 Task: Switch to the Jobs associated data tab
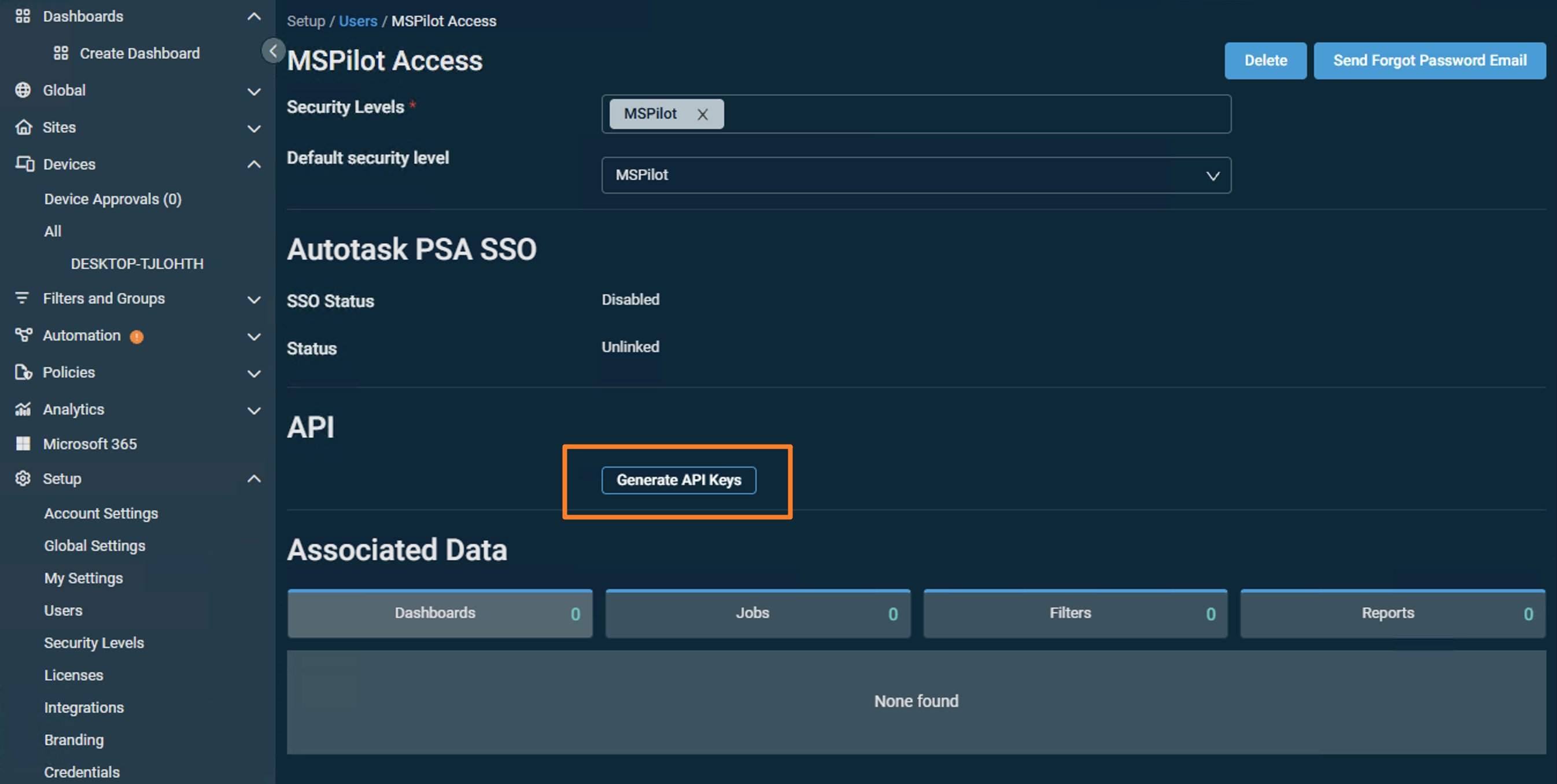(x=758, y=613)
